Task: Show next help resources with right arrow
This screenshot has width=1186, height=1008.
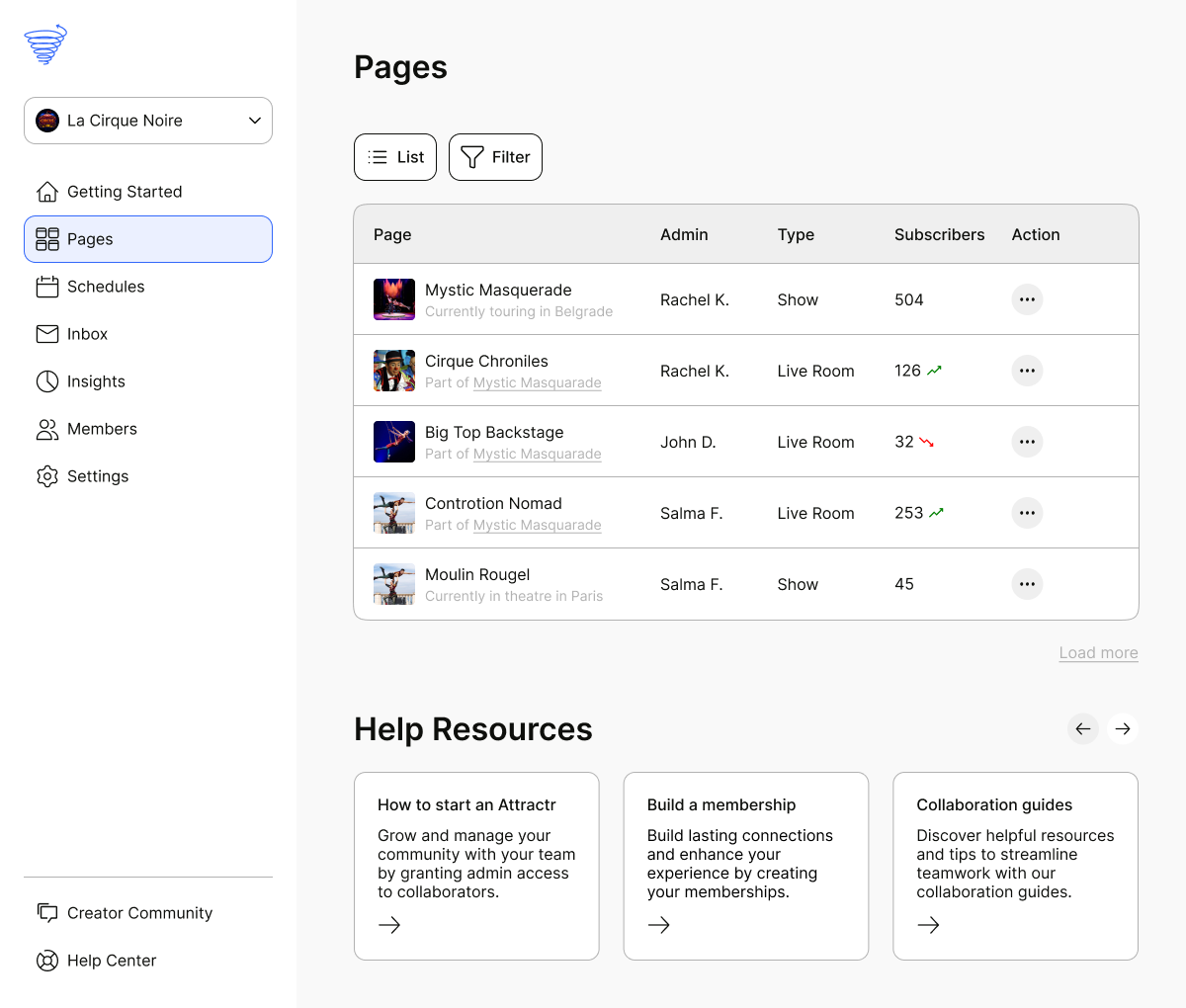Action: tap(1123, 729)
